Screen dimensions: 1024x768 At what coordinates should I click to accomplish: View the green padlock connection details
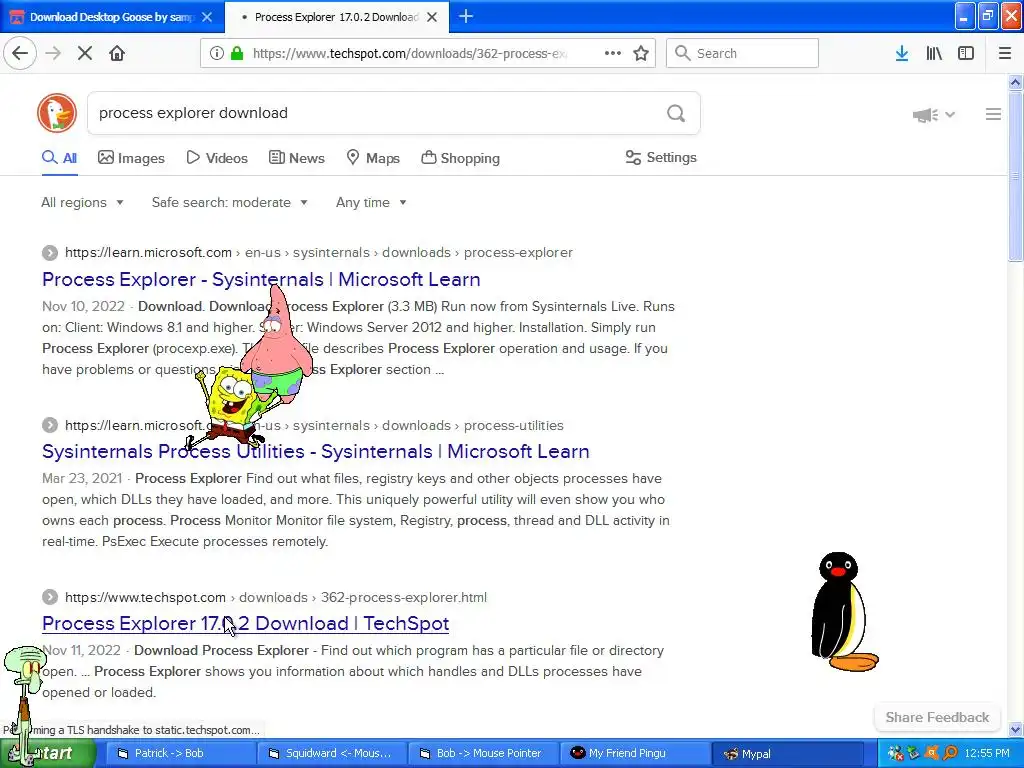[x=238, y=53]
